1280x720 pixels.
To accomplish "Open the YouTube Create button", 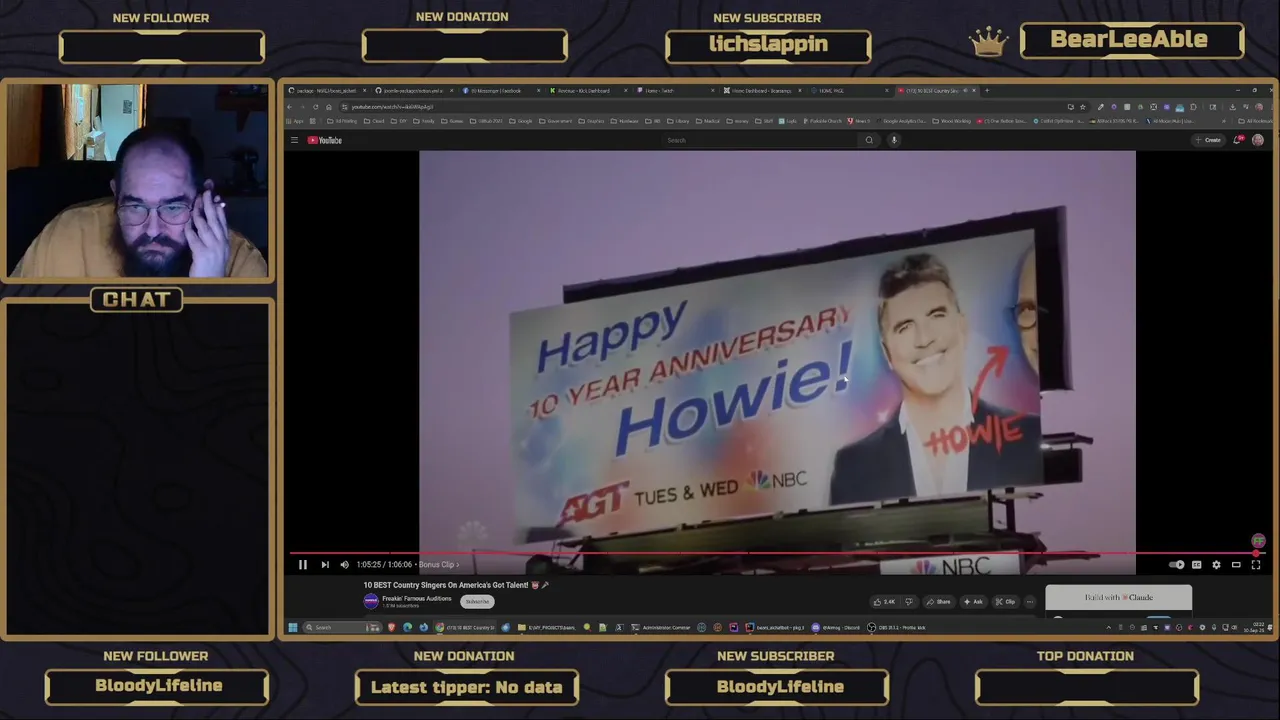I will [1209, 140].
